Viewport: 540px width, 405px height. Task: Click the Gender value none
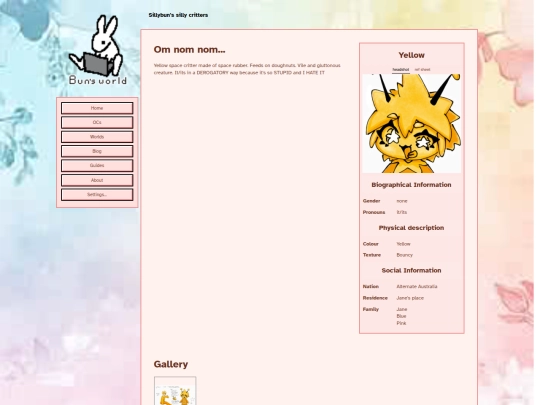point(402,201)
